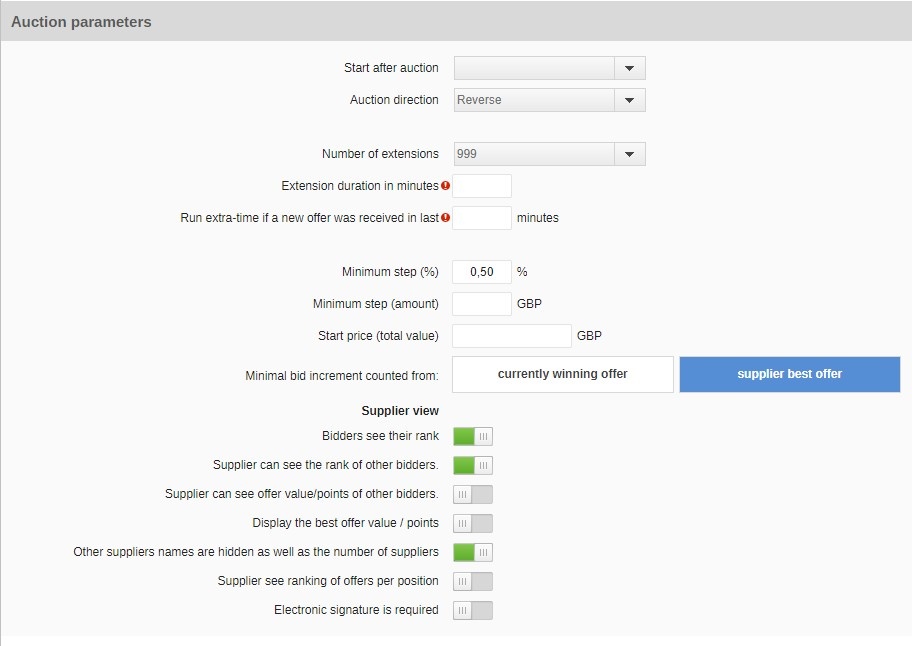Click the red warning icon beside Extension duration
The height and width of the screenshot is (646, 912).
tap(446, 185)
